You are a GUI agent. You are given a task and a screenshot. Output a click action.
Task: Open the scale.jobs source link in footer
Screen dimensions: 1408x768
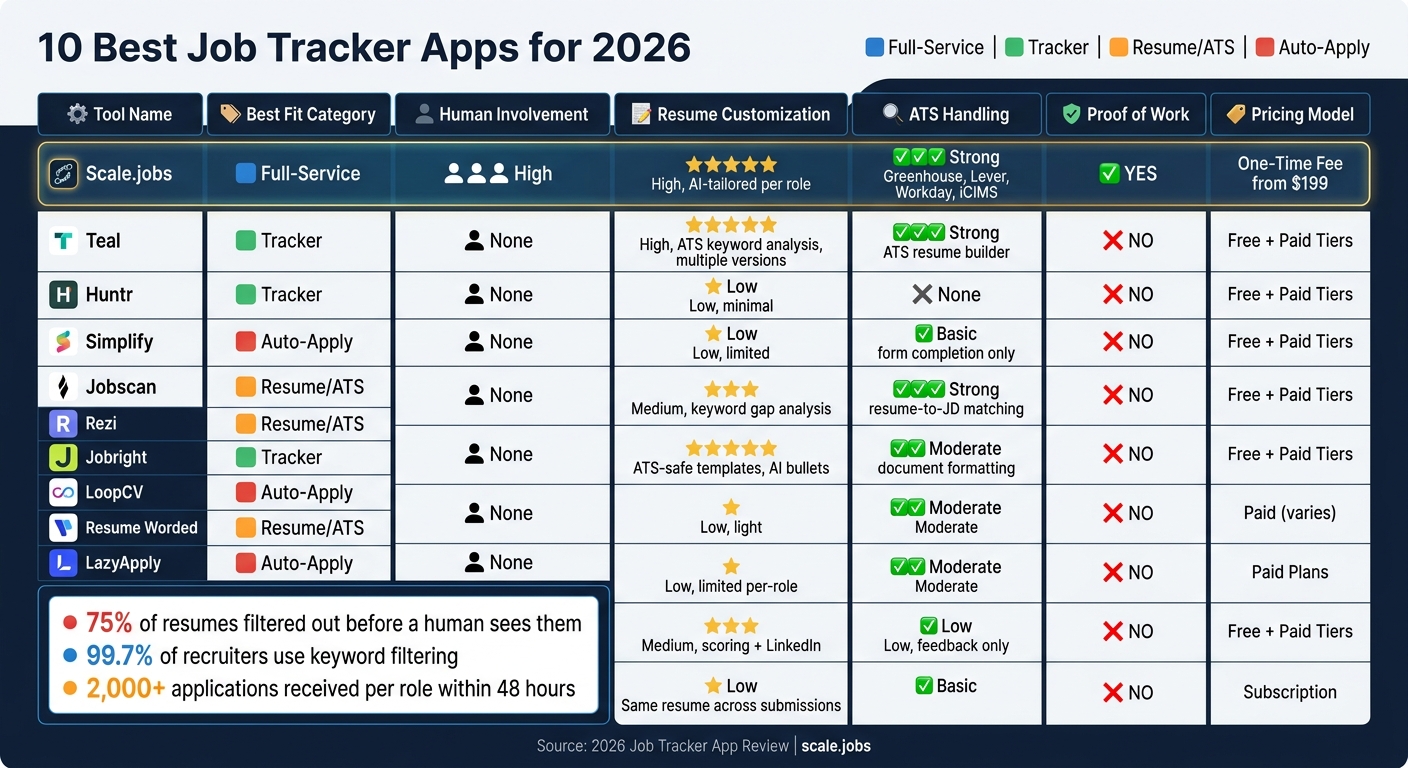(x=836, y=746)
